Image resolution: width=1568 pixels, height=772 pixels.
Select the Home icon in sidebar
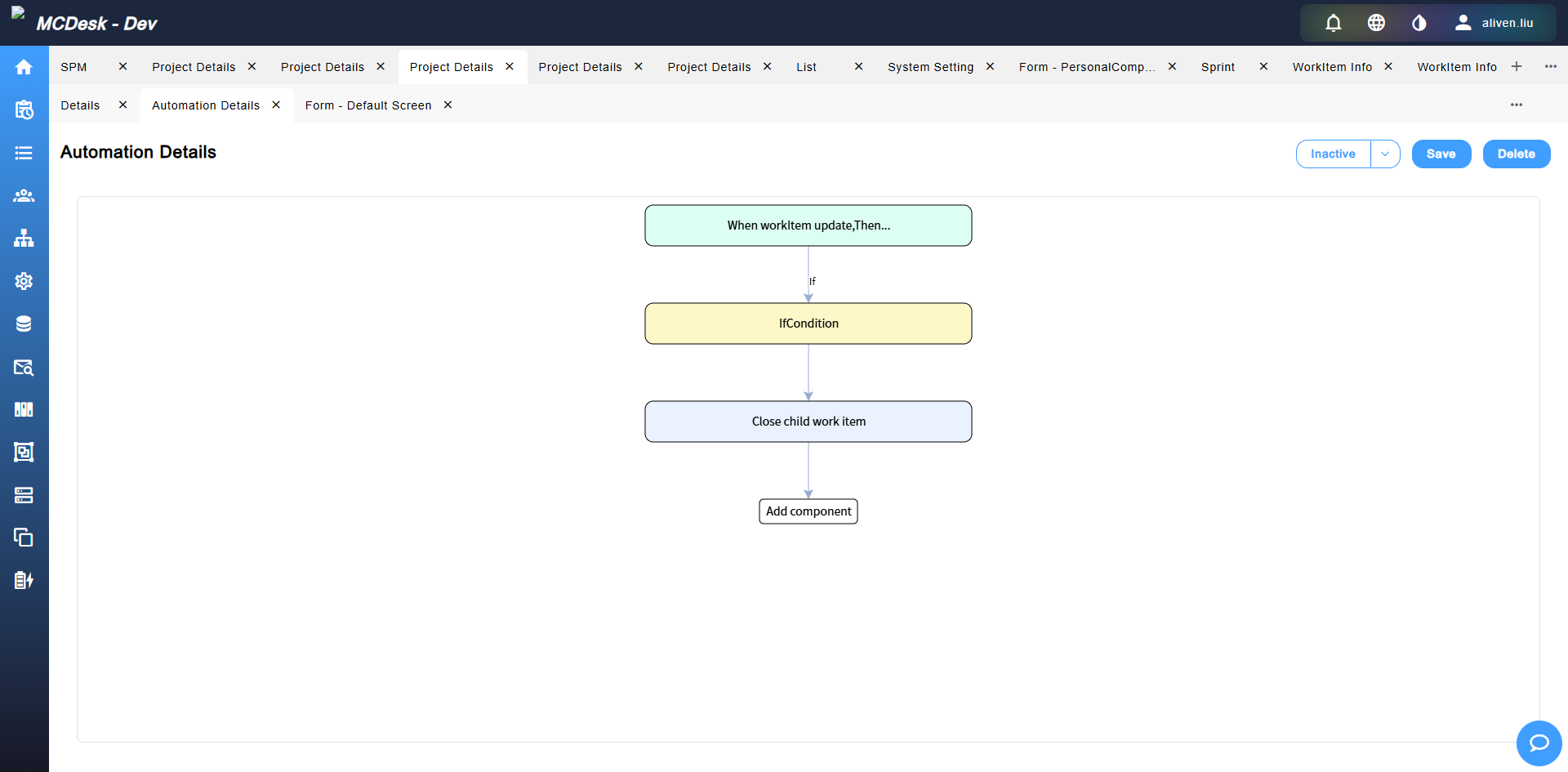(x=24, y=66)
